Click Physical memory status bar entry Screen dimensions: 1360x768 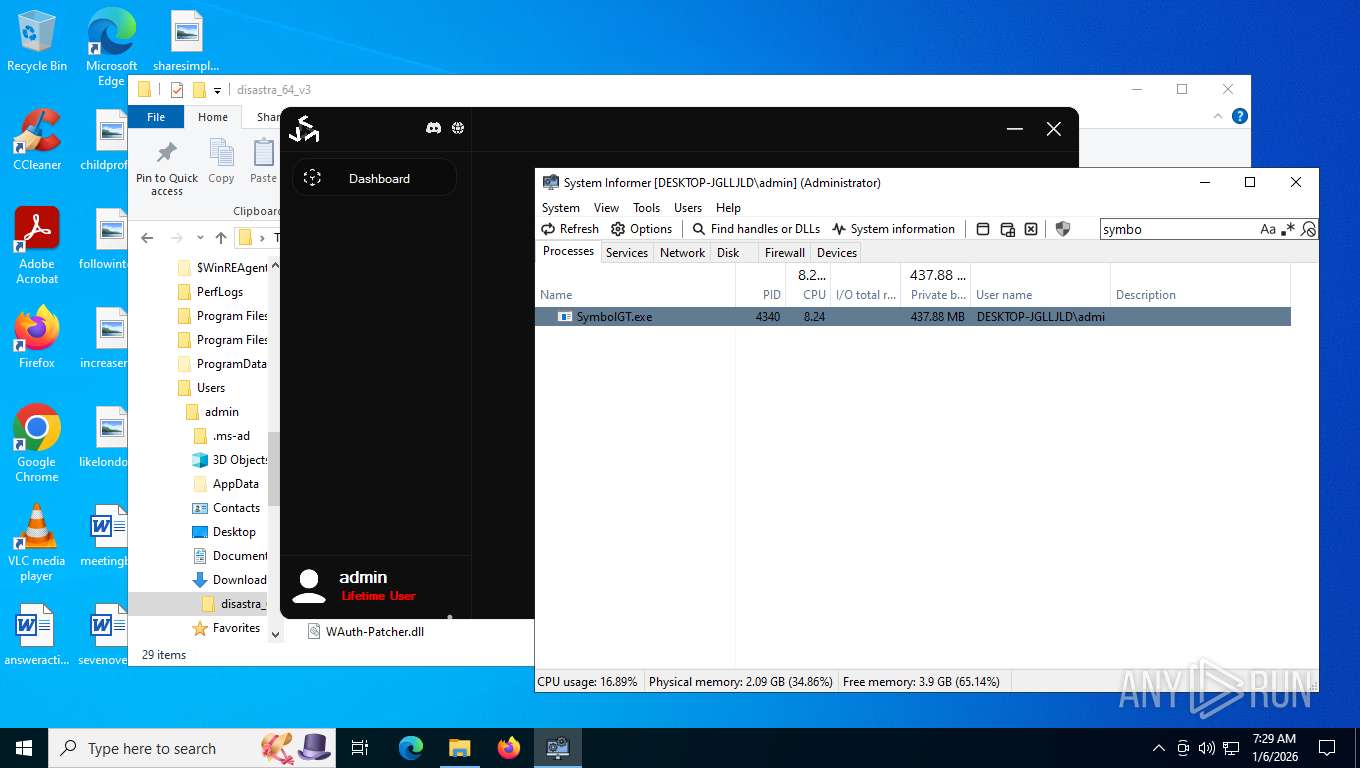[740, 682]
